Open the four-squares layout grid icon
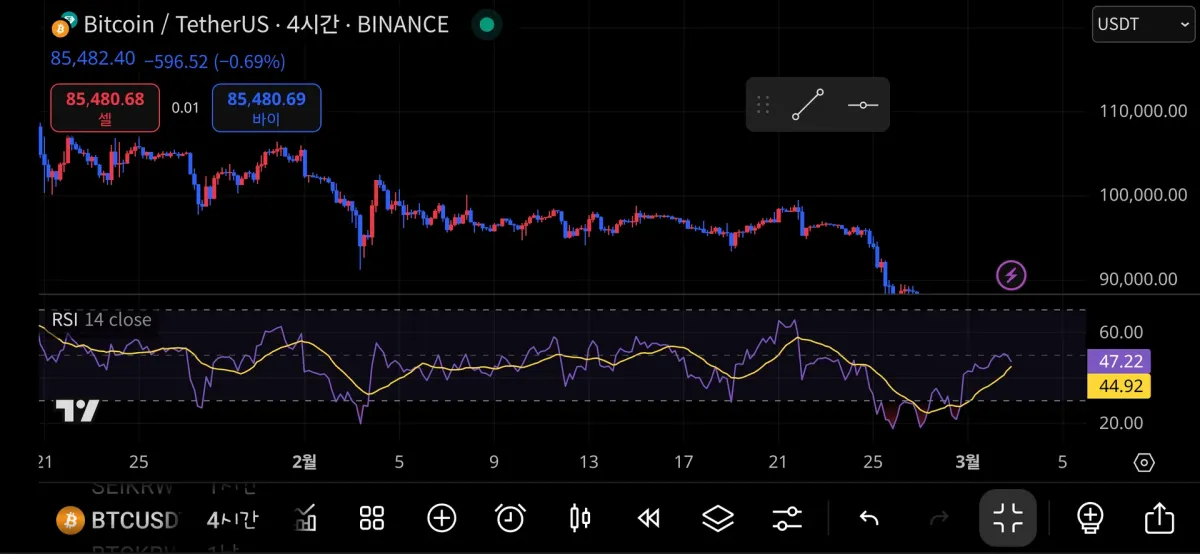This screenshot has width=1200, height=554. click(372, 517)
